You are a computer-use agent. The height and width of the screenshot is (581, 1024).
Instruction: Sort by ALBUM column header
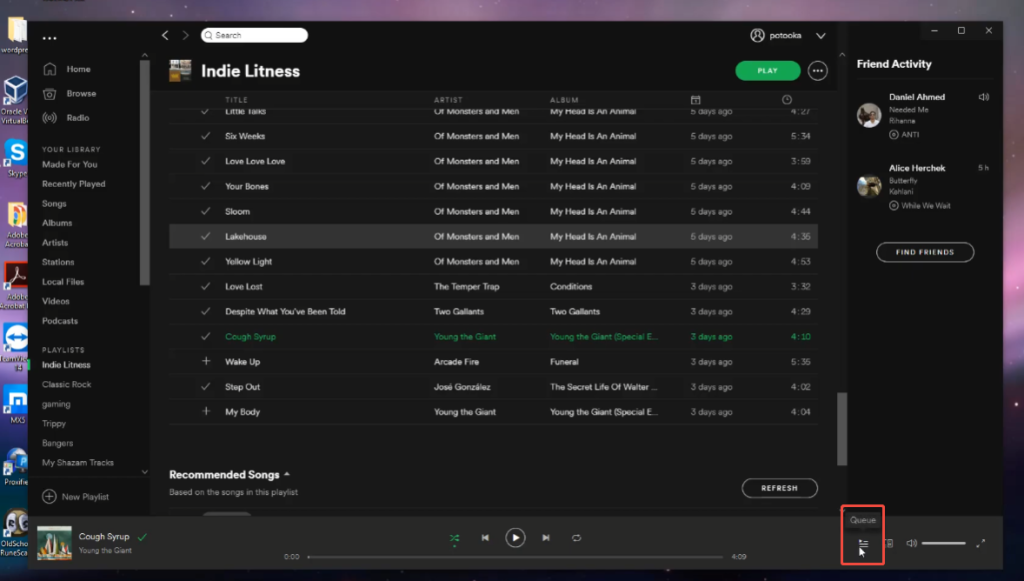(x=564, y=100)
